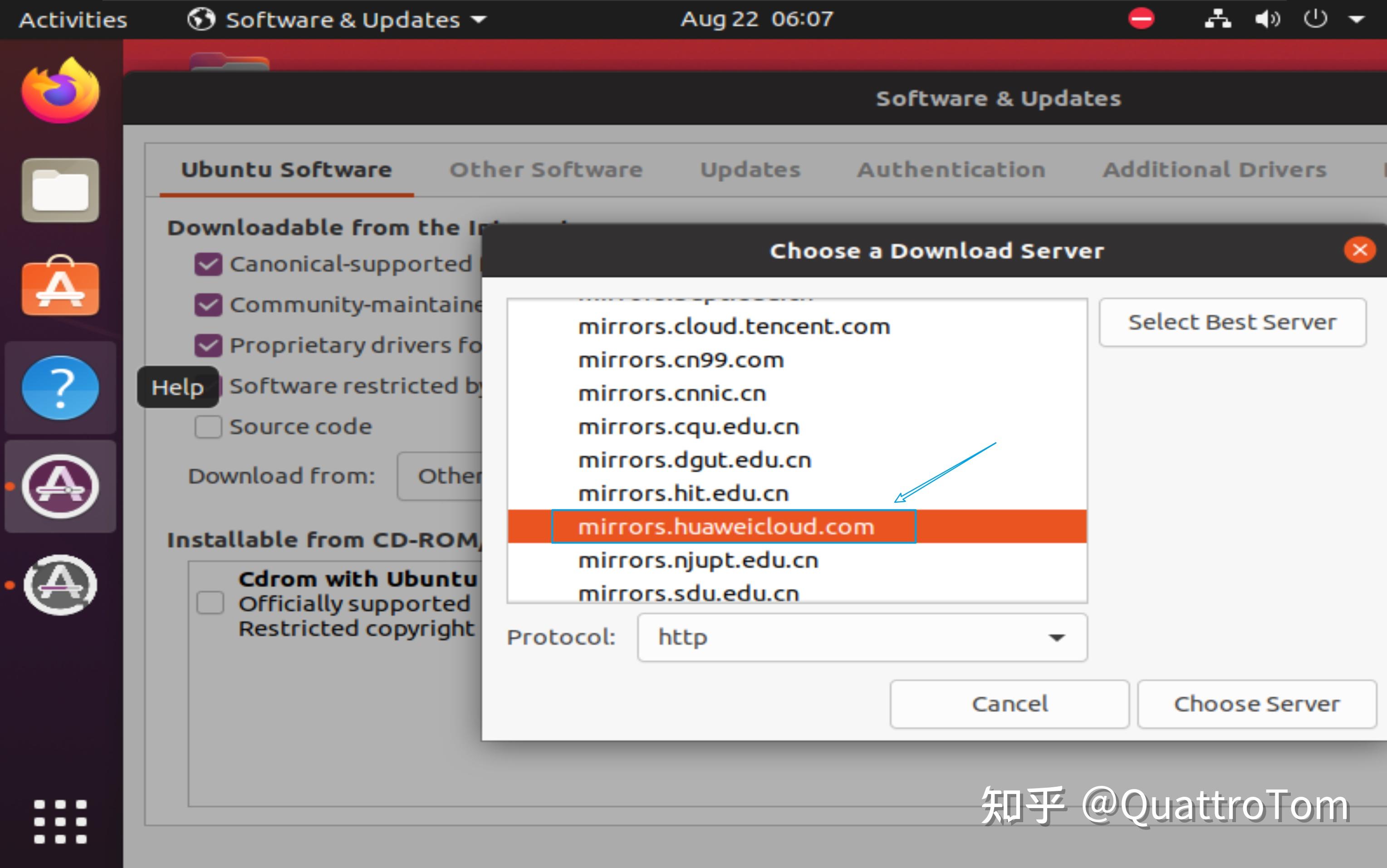
Task: Enable the Source code checkbox
Action: pyautogui.click(x=208, y=427)
